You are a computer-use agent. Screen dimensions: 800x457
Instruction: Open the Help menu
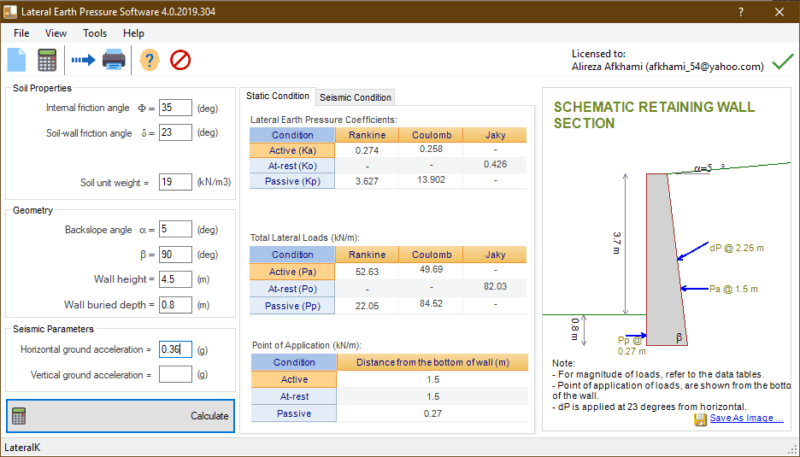134,33
